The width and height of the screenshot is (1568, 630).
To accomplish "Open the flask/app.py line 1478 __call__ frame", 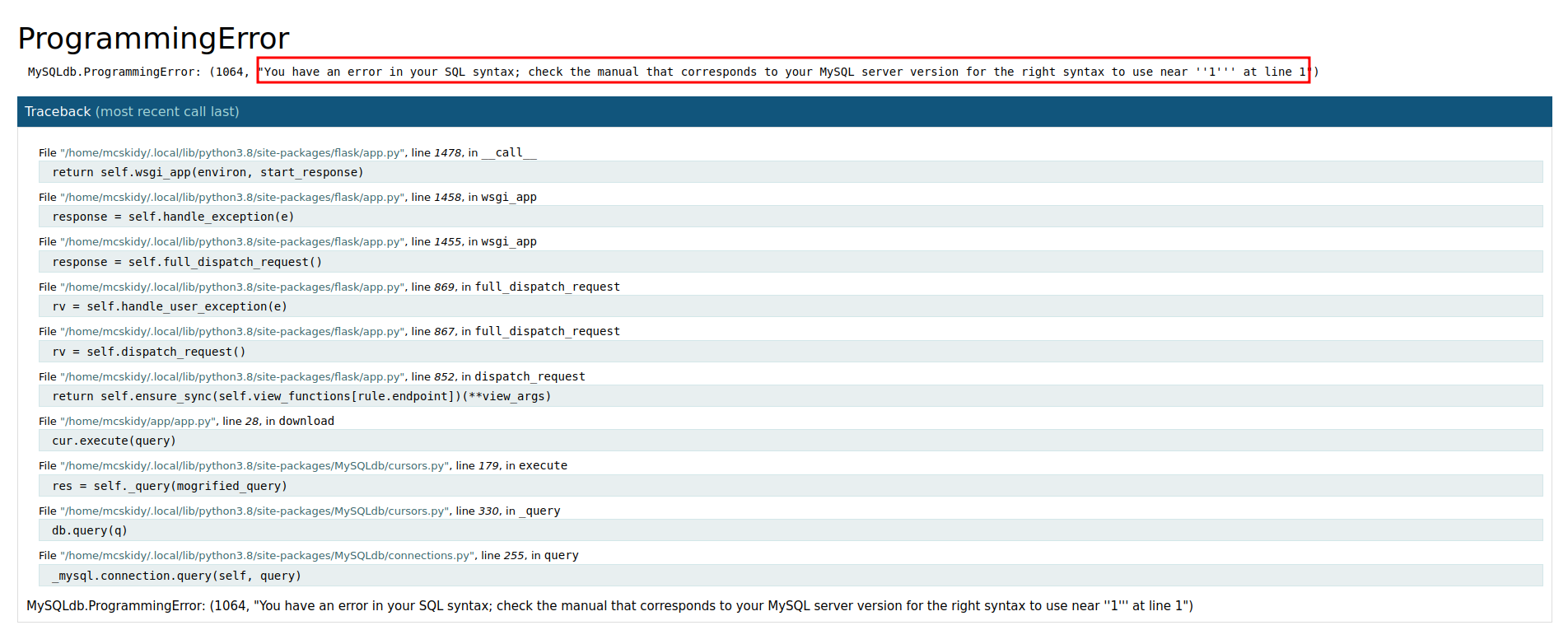I will 287,152.
